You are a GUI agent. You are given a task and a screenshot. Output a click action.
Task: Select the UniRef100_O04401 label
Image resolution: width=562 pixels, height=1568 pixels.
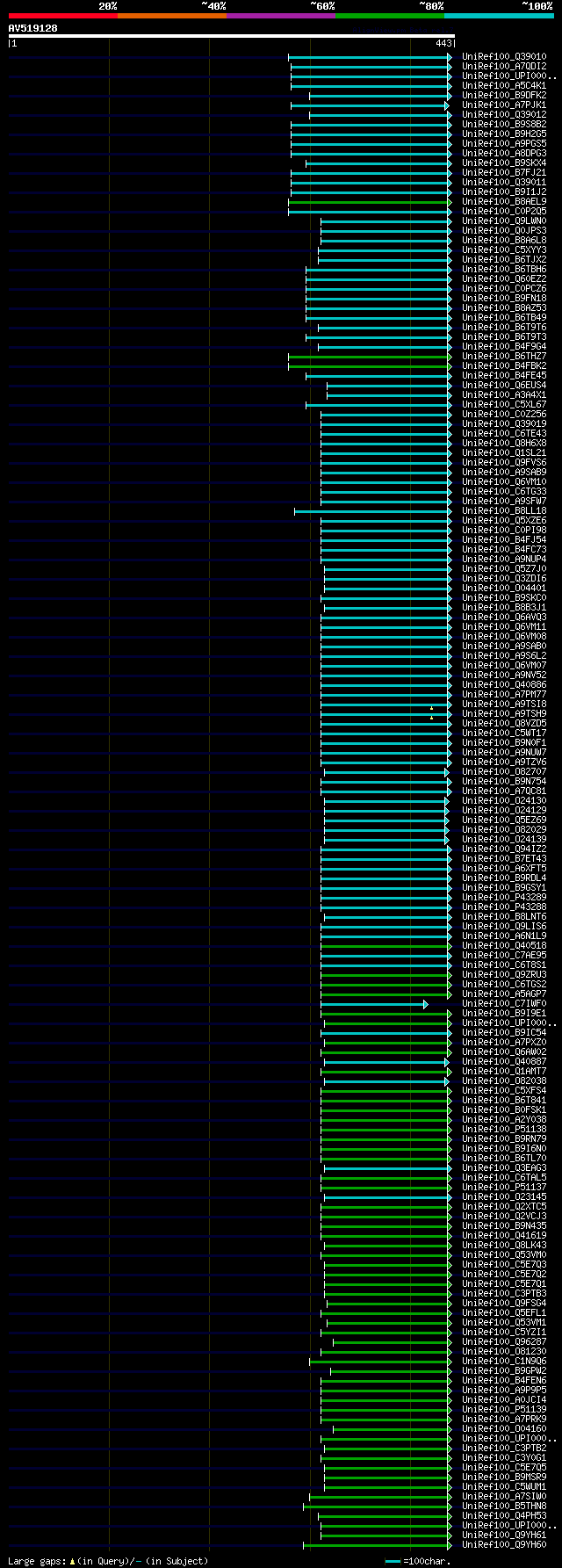coord(504,589)
